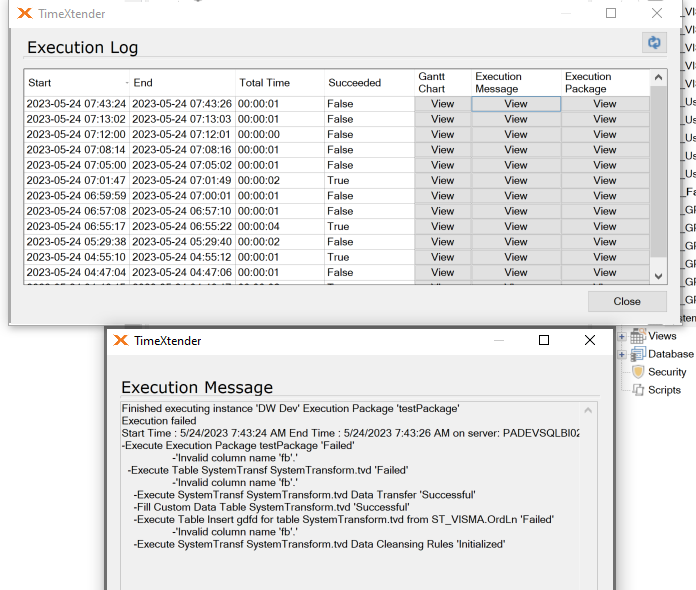Select total time cell 00:00:00
This screenshot has width=696, height=590.
(280, 135)
